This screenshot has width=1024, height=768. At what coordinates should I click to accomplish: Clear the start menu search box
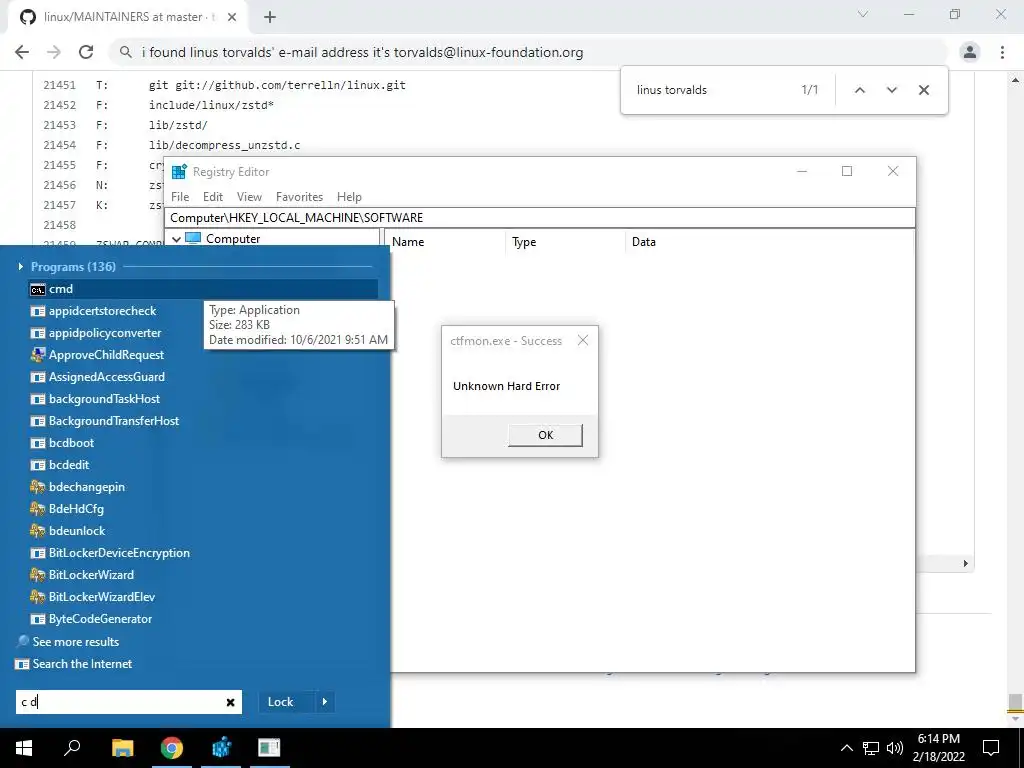pos(231,702)
